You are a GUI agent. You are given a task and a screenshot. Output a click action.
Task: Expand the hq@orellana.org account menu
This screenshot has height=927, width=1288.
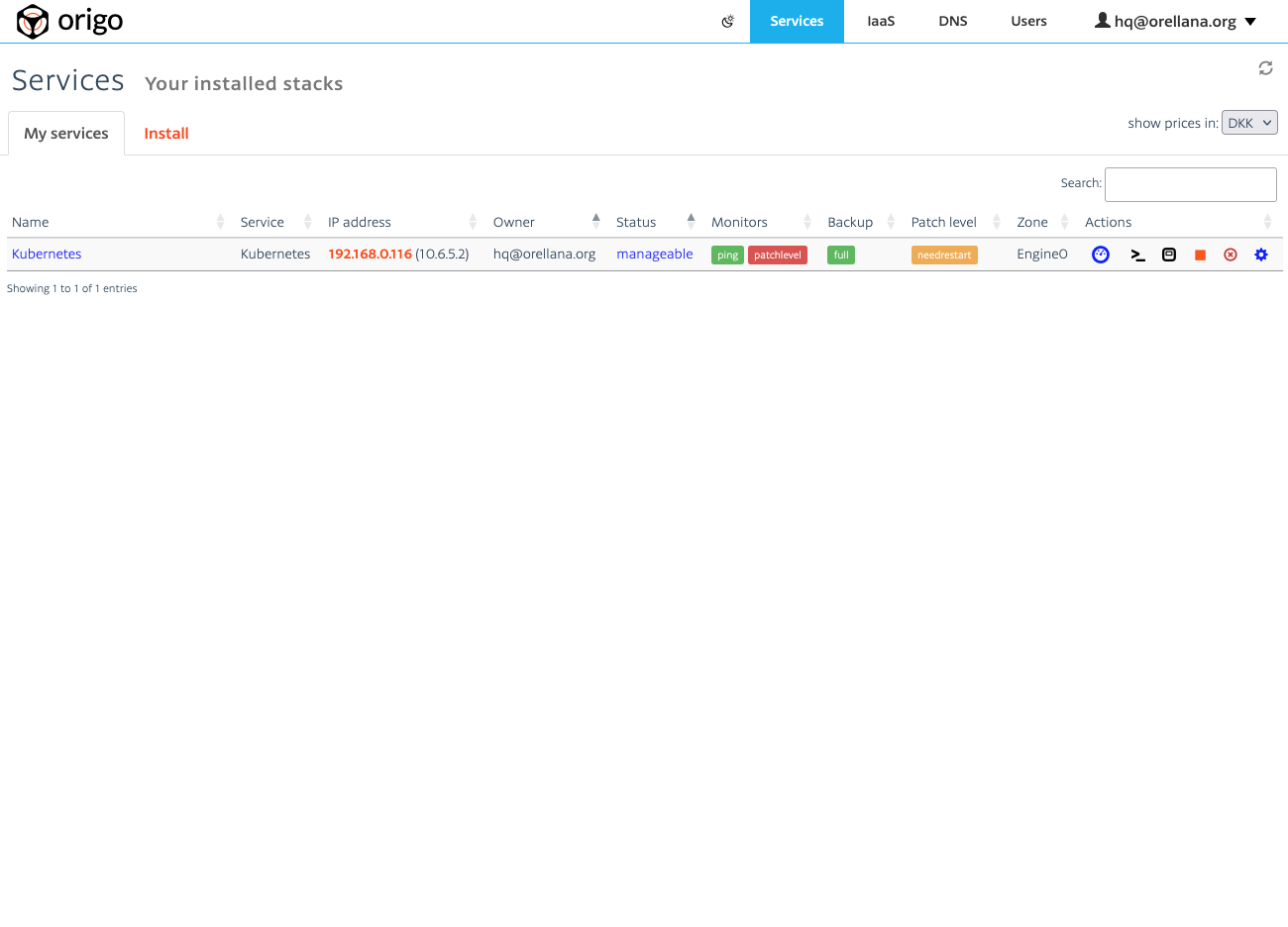(x=1175, y=21)
